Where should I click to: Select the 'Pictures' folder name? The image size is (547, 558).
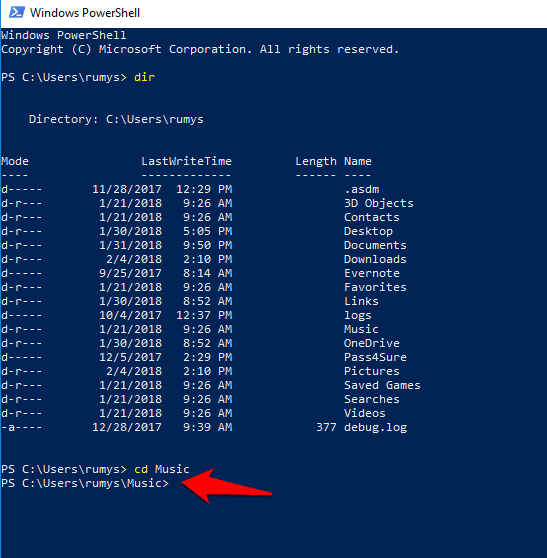[x=372, y=371]
